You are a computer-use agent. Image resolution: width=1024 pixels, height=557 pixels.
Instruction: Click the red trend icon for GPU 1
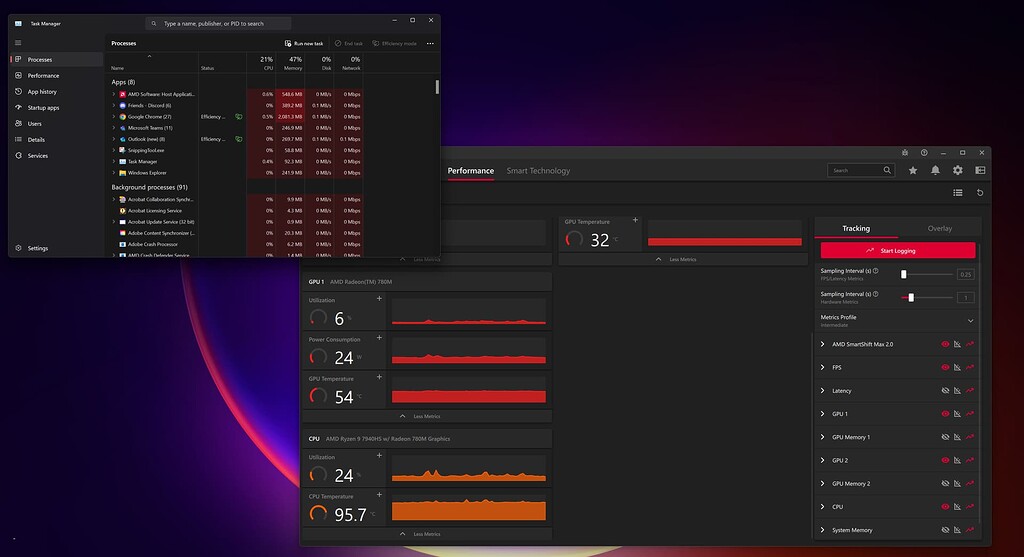[970, 414]
